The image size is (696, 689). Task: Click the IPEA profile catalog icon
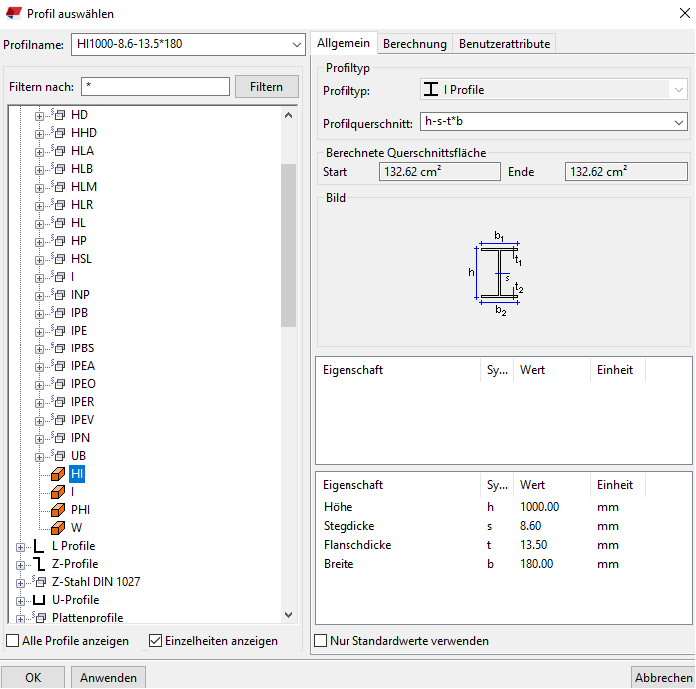coord(58,366)
